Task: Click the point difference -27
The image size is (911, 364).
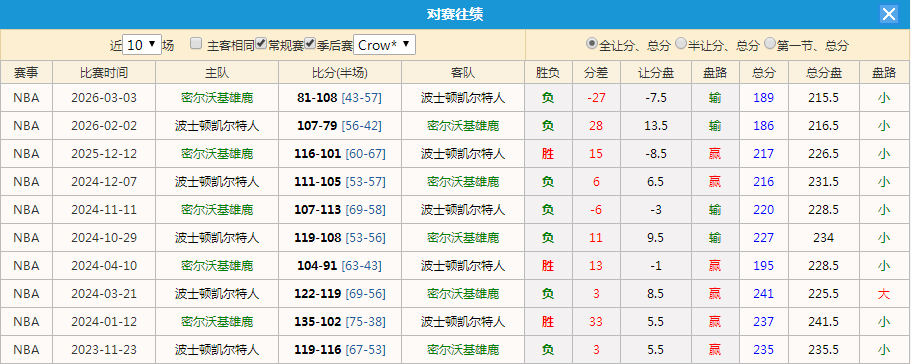Action: [596, 98]
